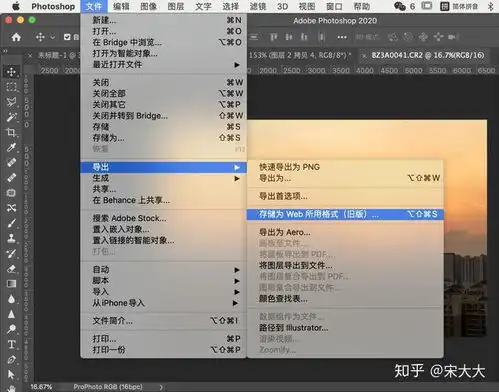Choose 存储为... in the File menu
This screenshot has height=392, width=499.
[163, 138]
